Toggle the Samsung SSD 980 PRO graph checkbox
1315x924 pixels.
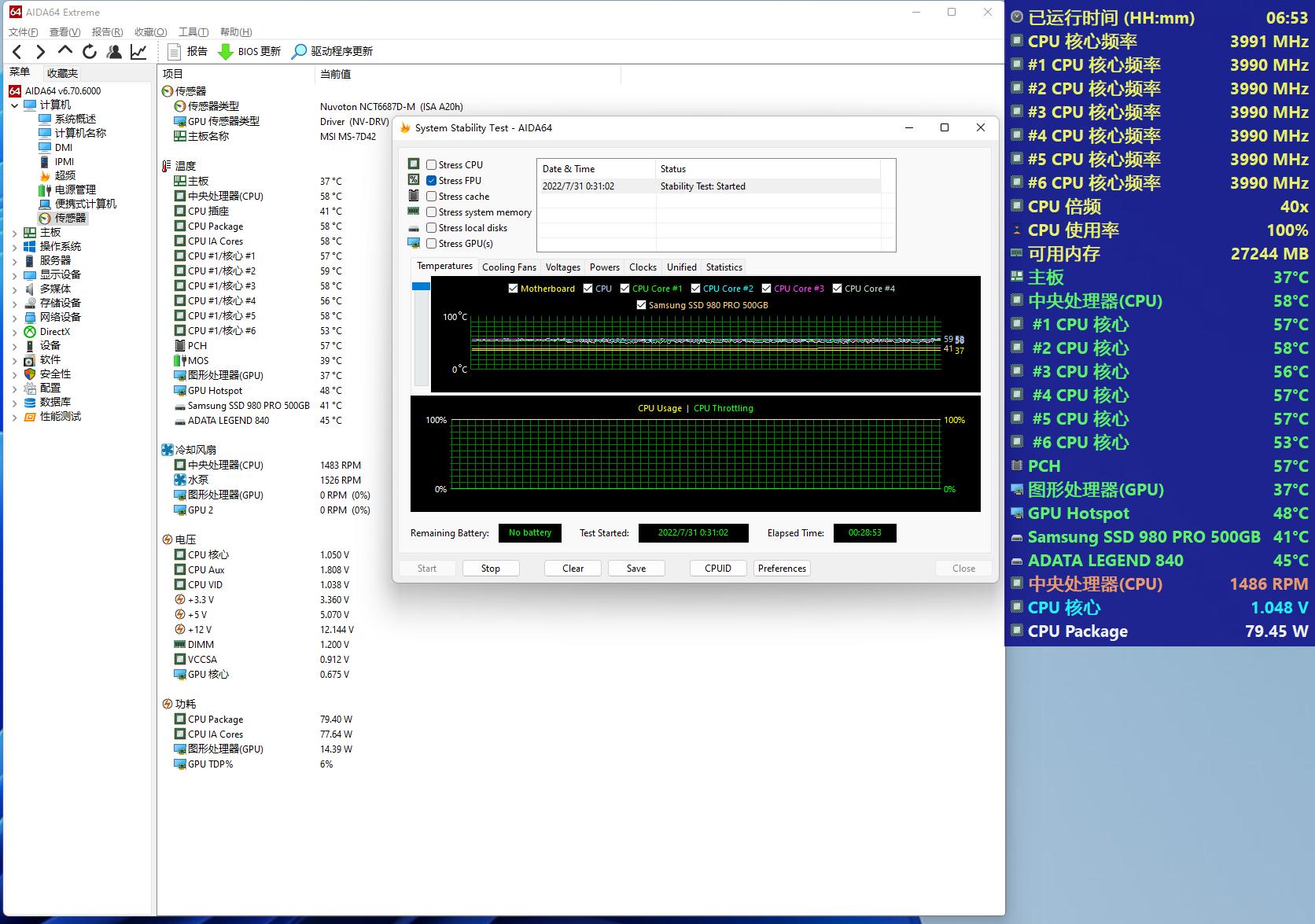pos(641,305)
